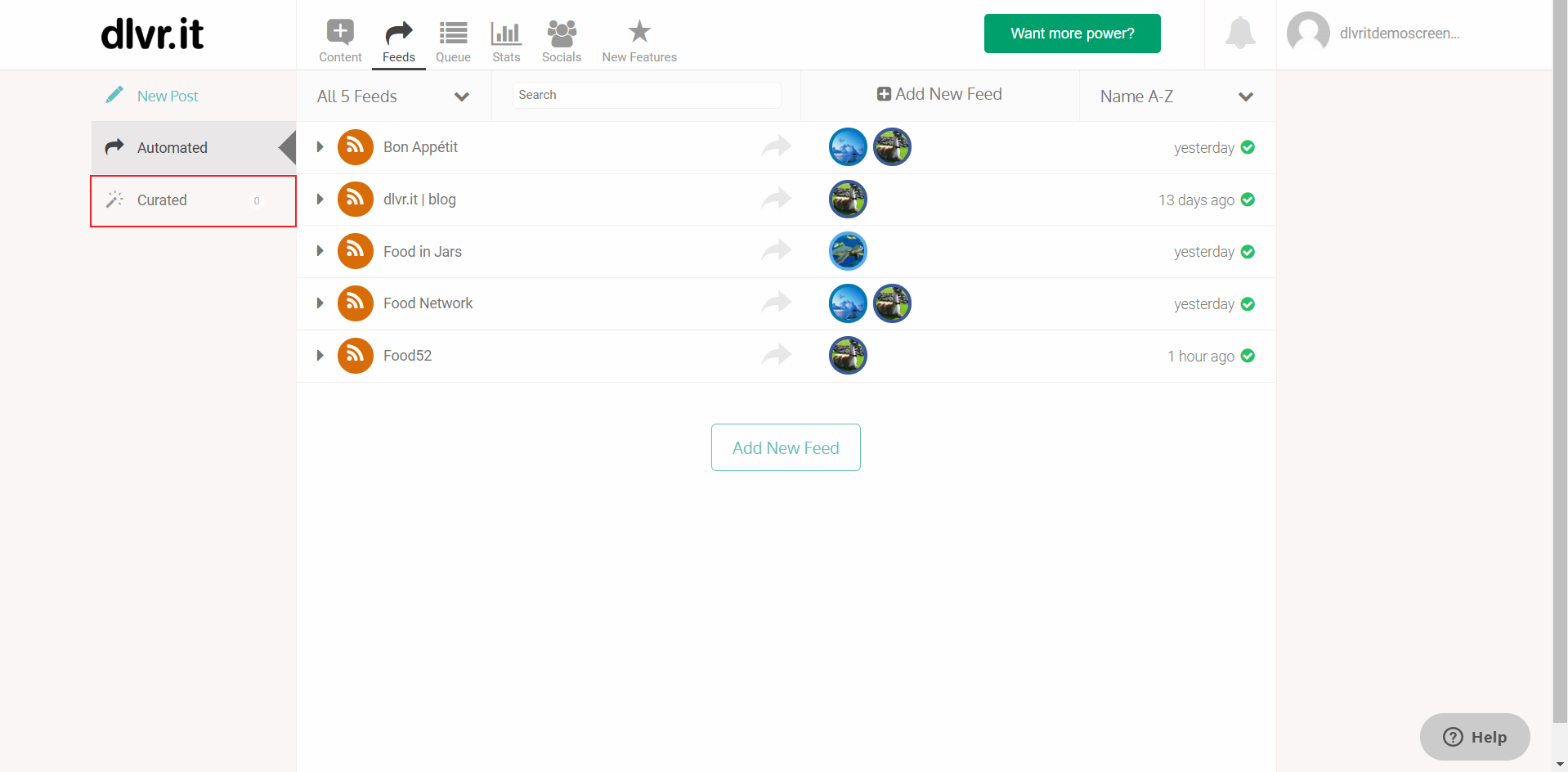The height and width of the screenshot is (772, 1568).
Task: Click the dlvr.it | blog green status checkmark
Action: click(1248, 200)
